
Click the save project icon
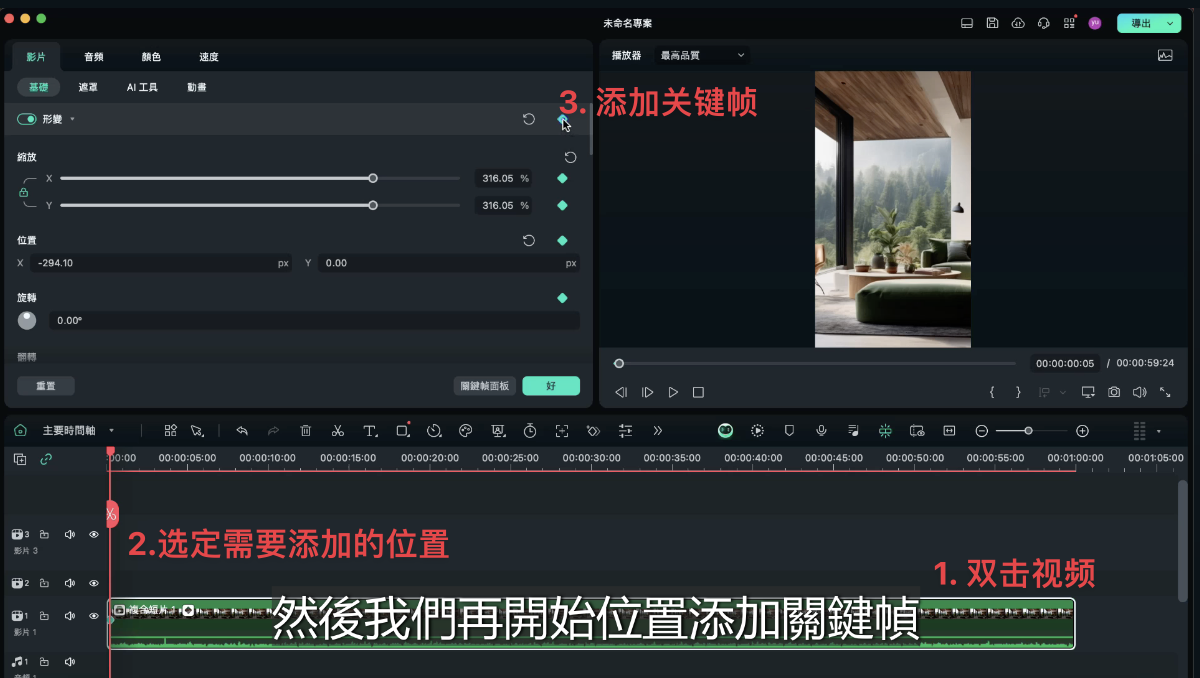click(992, 23)
